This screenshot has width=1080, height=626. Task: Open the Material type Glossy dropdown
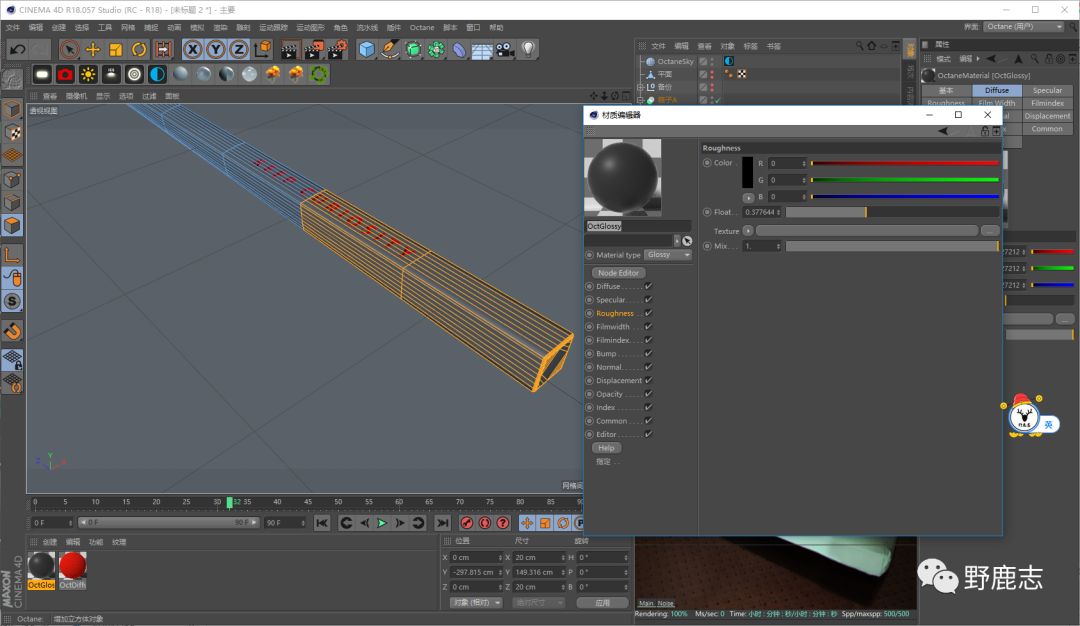668,255
